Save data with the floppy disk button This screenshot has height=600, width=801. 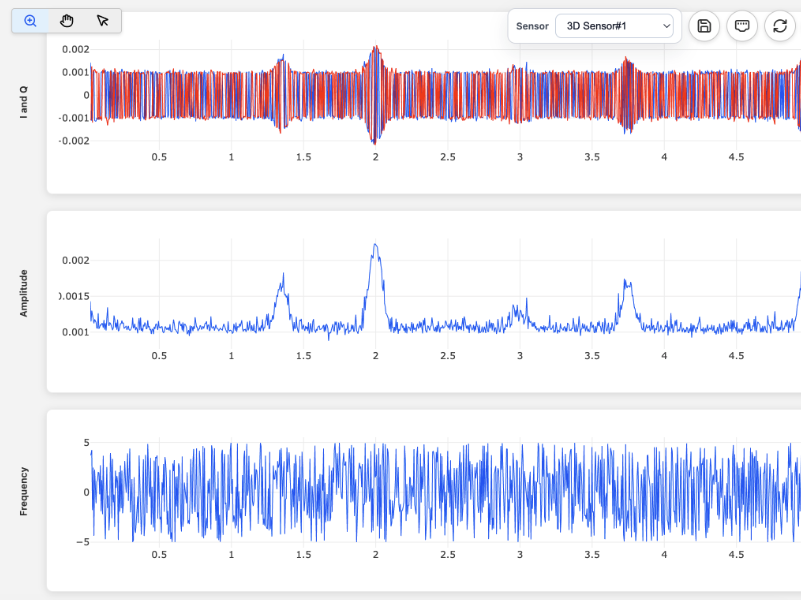pyautogui.click(x=704, y=26)
